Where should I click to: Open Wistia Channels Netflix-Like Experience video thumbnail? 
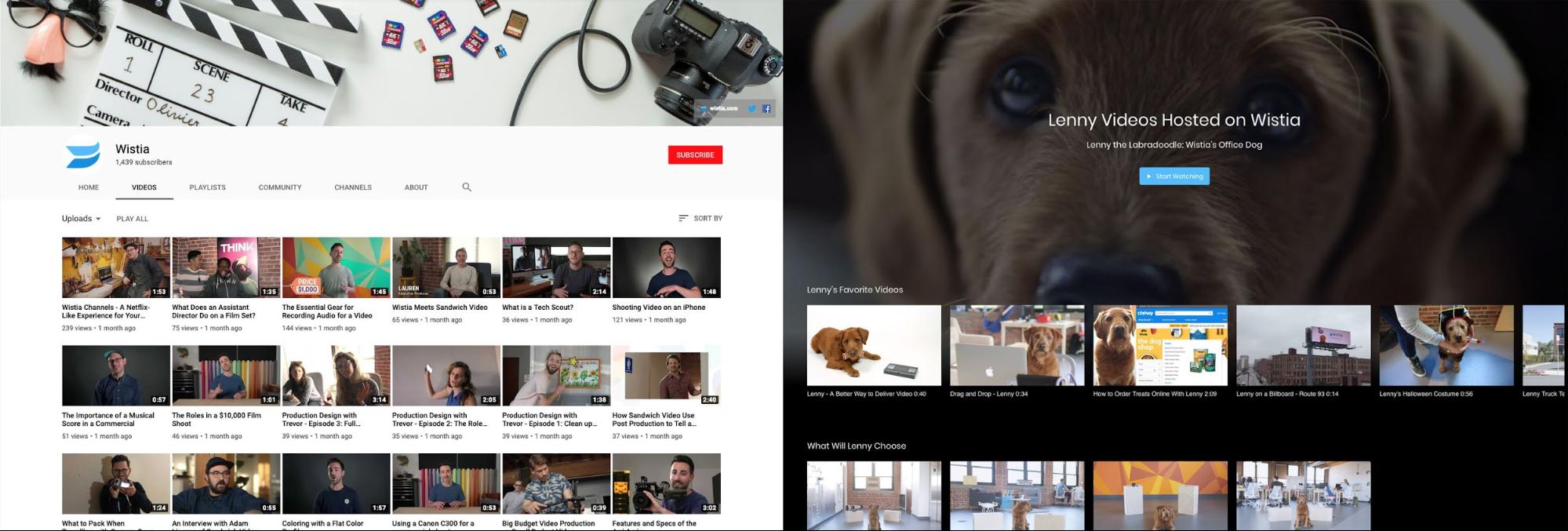point(116,267)
